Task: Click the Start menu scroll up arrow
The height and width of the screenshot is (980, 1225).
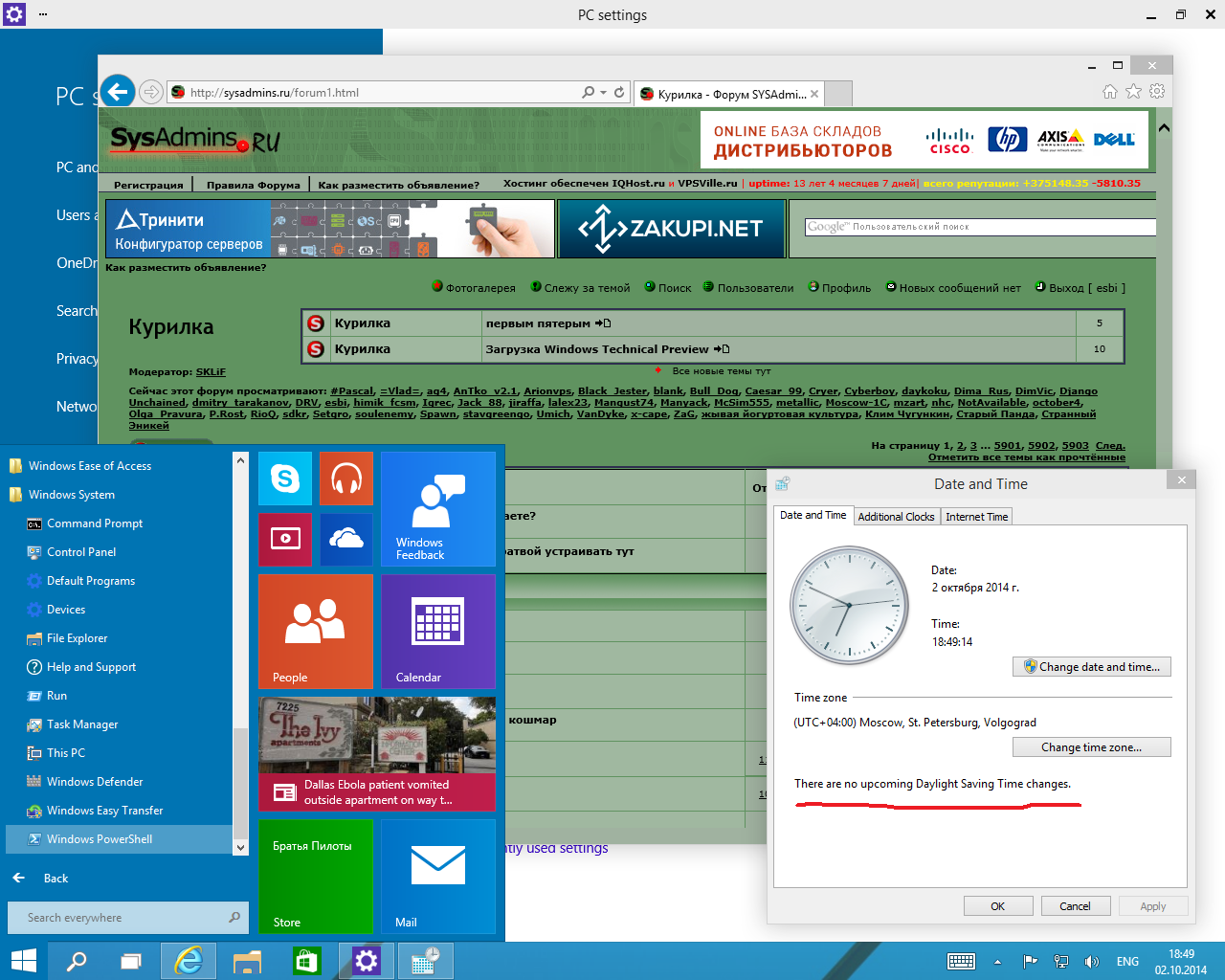Action: [x=240, y=460]
